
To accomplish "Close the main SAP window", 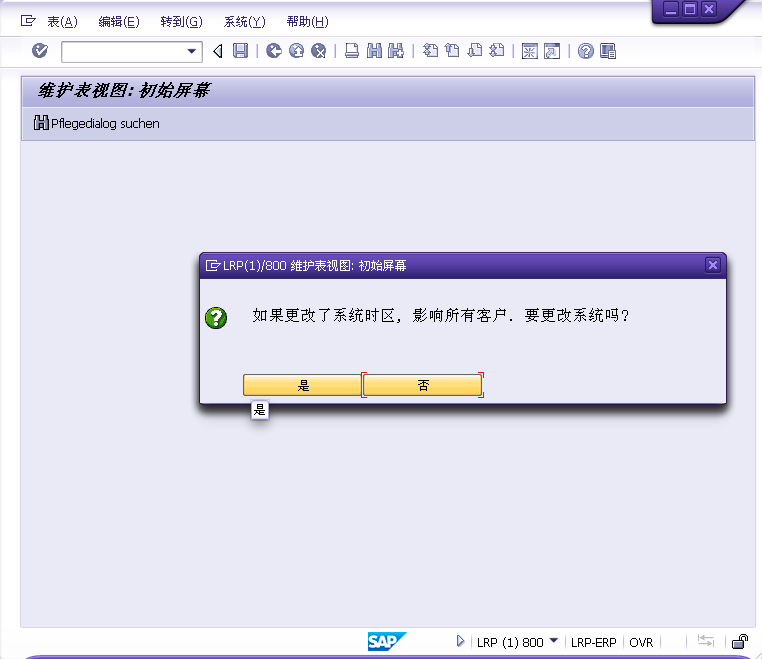I will [x=709, y=9].
